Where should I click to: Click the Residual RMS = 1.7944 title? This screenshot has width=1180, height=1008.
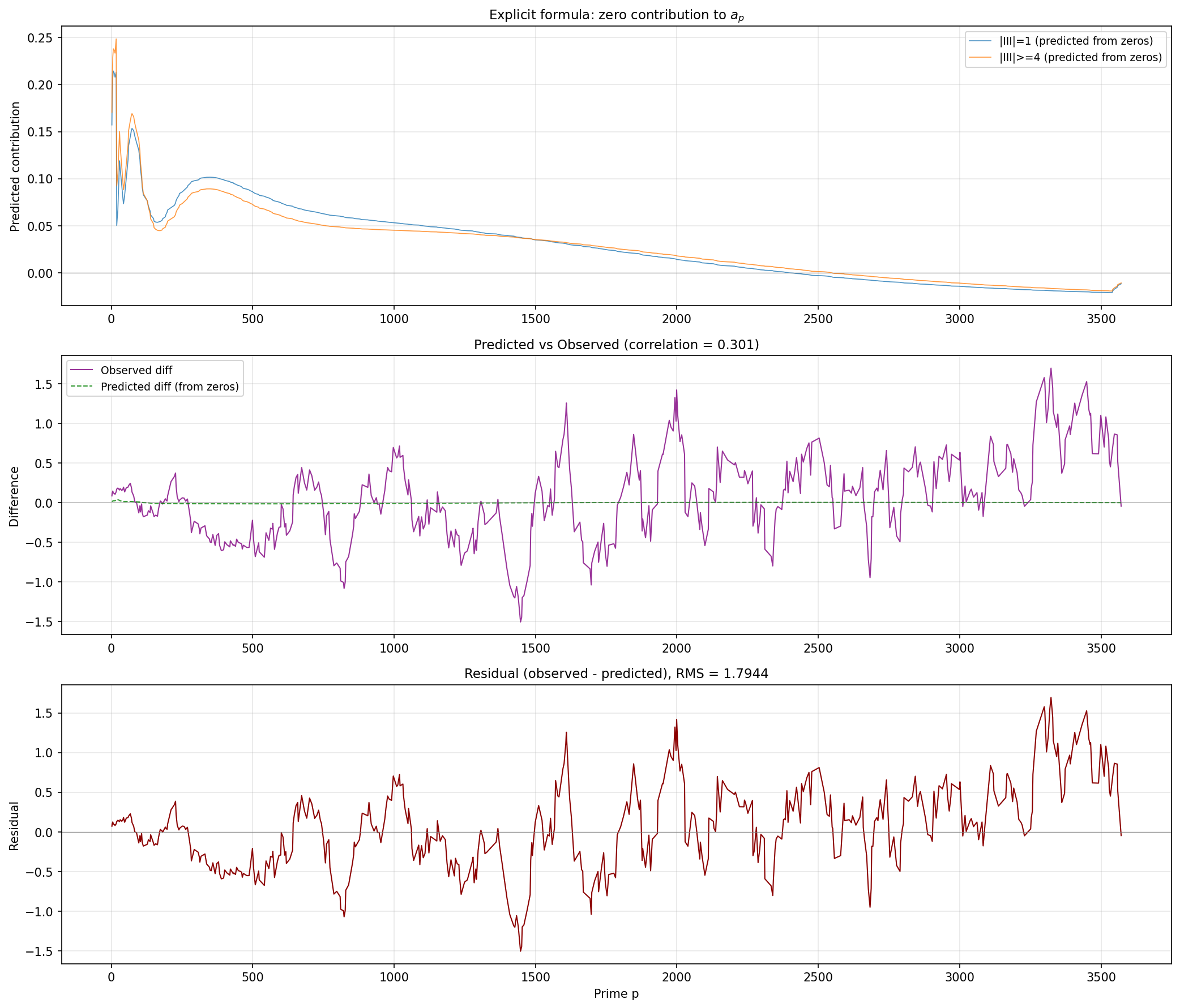pyautogui.click(x=616, y=674)
